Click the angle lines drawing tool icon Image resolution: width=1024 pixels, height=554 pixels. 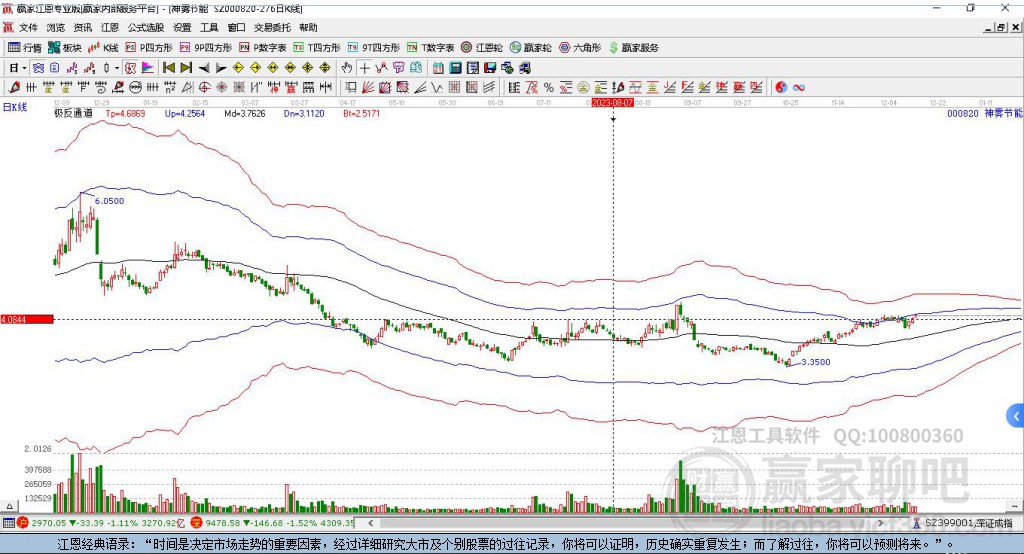tap(420, 87)
